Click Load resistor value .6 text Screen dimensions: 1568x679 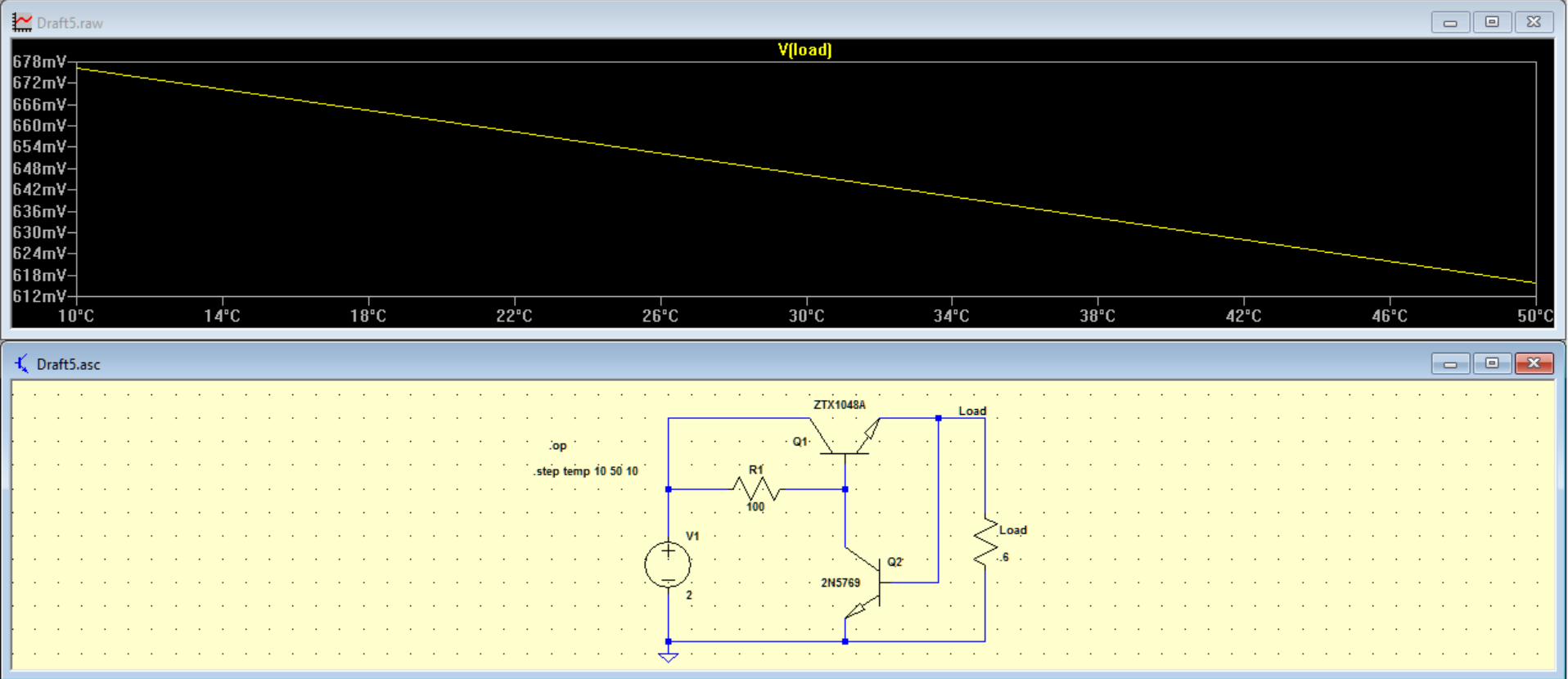pos(1004,557)
